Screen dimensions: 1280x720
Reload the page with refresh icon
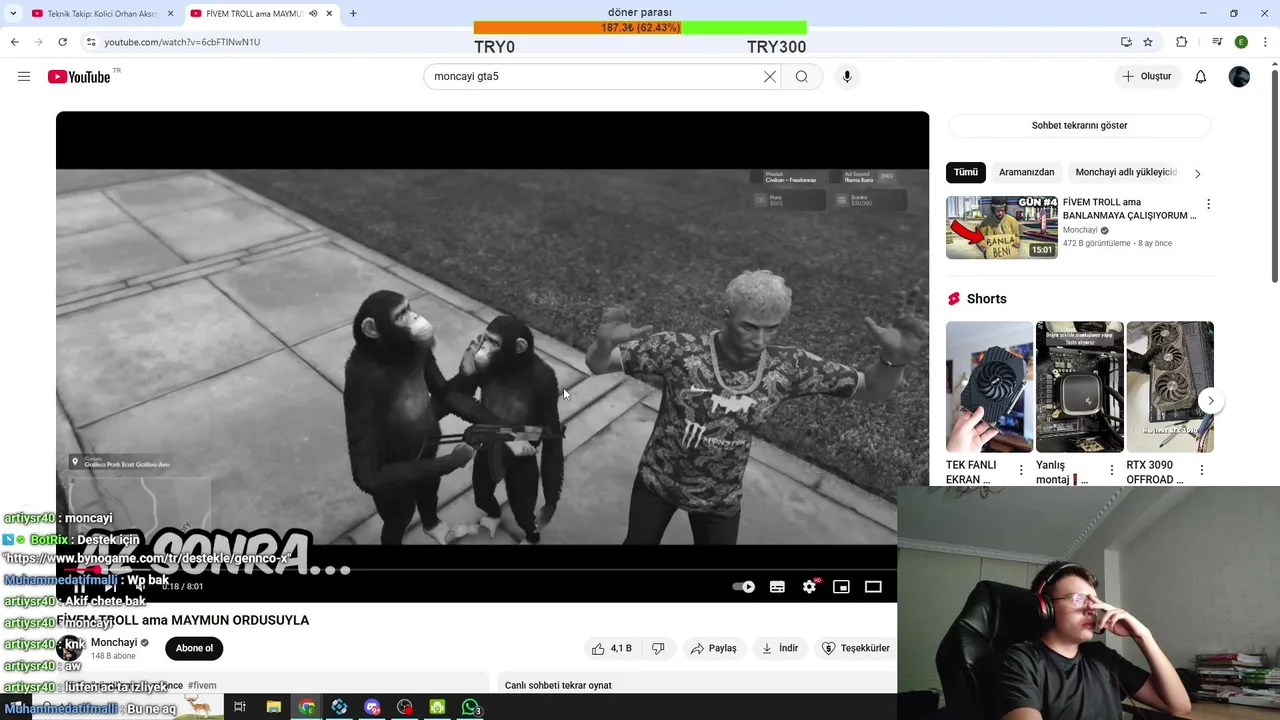point(62,42)
